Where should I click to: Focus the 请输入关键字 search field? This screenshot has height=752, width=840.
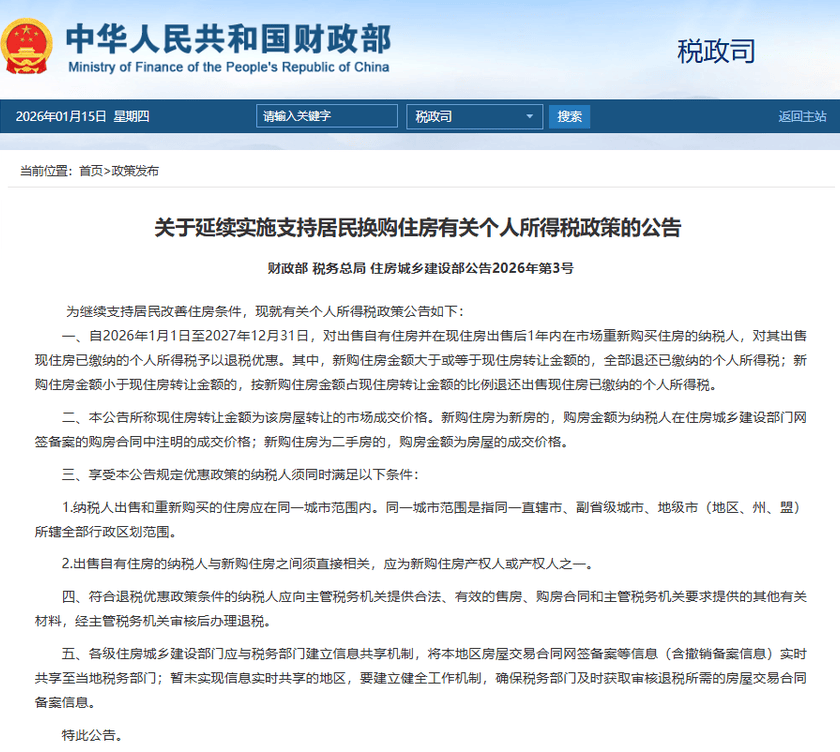(x=328, y=117)
